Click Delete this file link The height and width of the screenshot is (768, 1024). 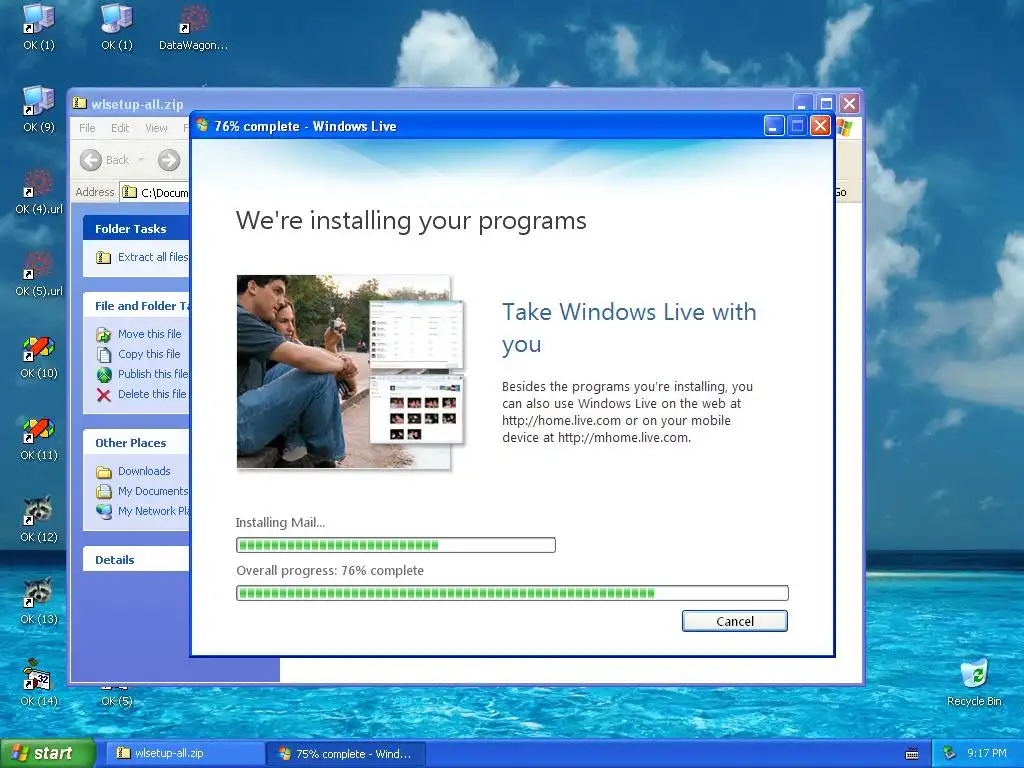pos(152,394)
